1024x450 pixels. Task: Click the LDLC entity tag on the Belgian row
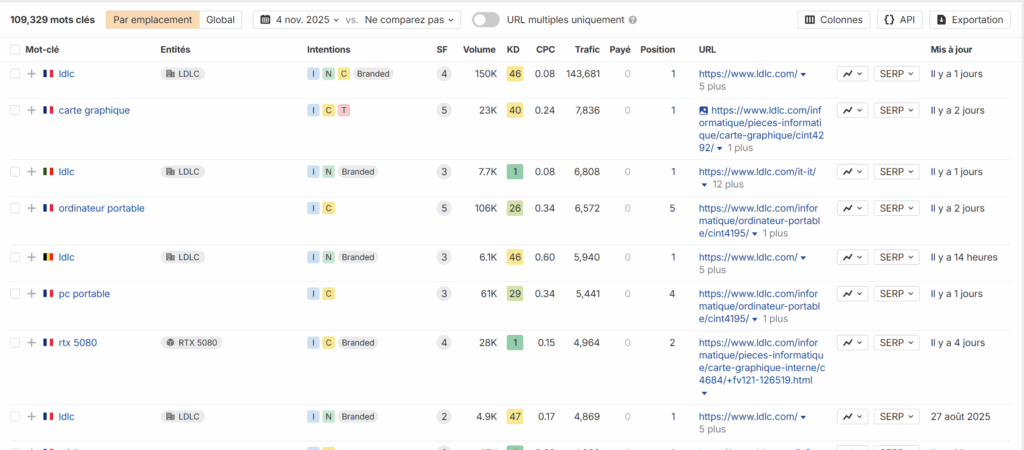click(x=183, y=257)
